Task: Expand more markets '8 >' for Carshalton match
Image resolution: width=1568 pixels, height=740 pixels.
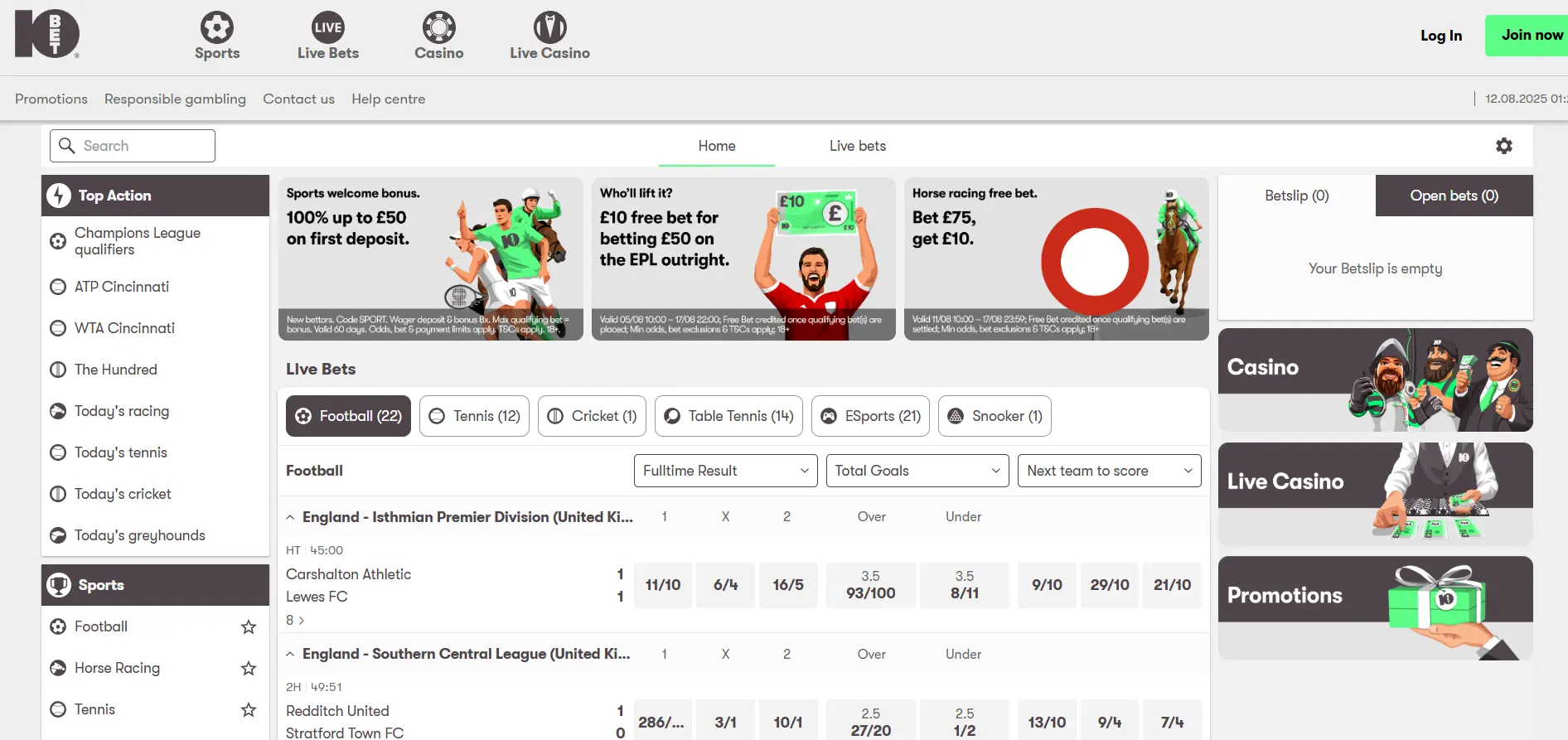Action: coord(295,620)
